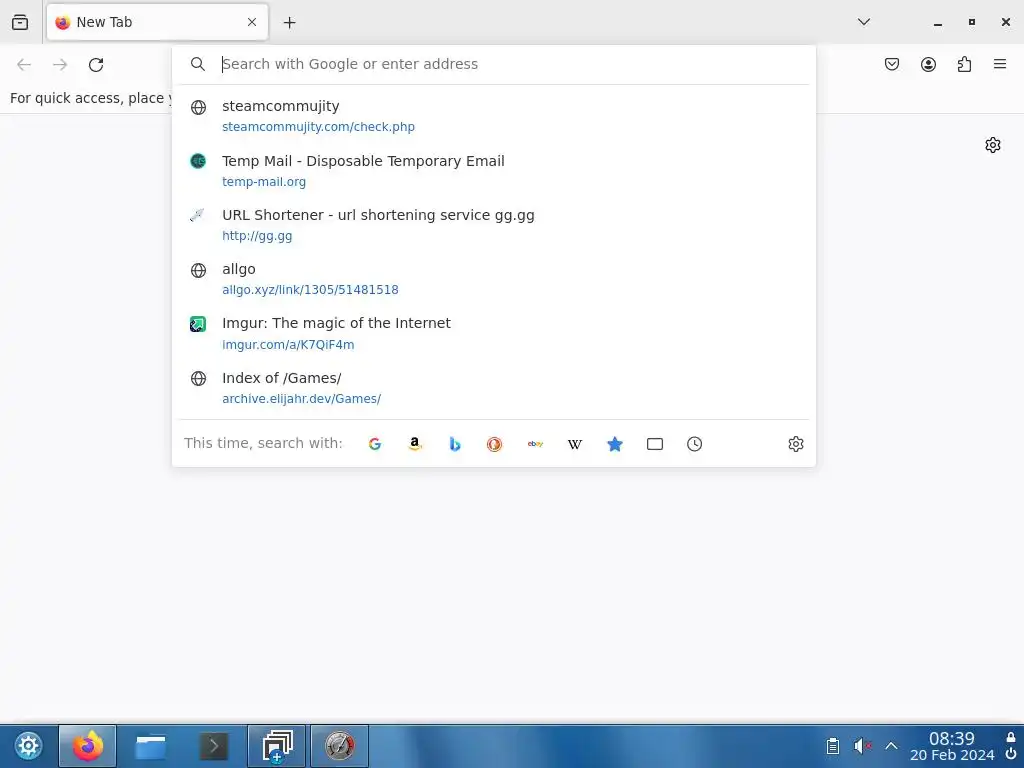Click the power shutdown icon
Viewport: 1024px width, 768px height.
1011,755
